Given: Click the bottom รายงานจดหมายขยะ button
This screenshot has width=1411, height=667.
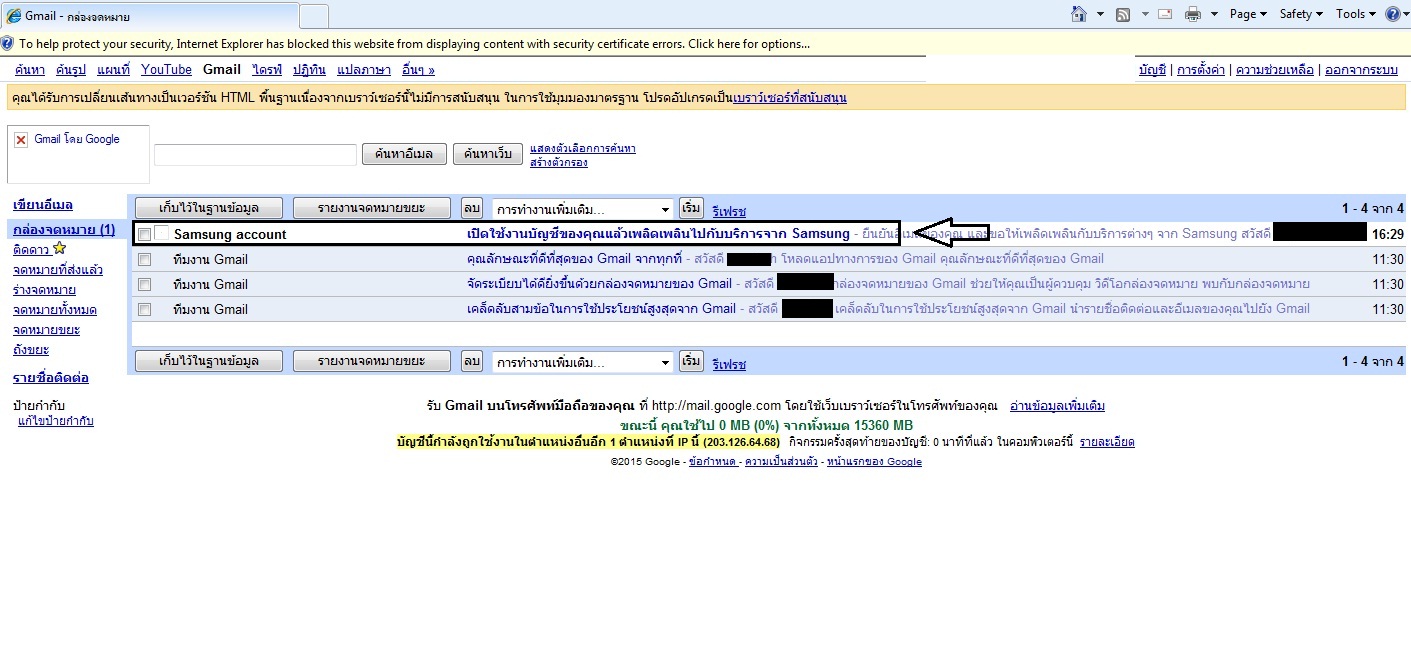Looking at the screenshot, I should (374, 361).
